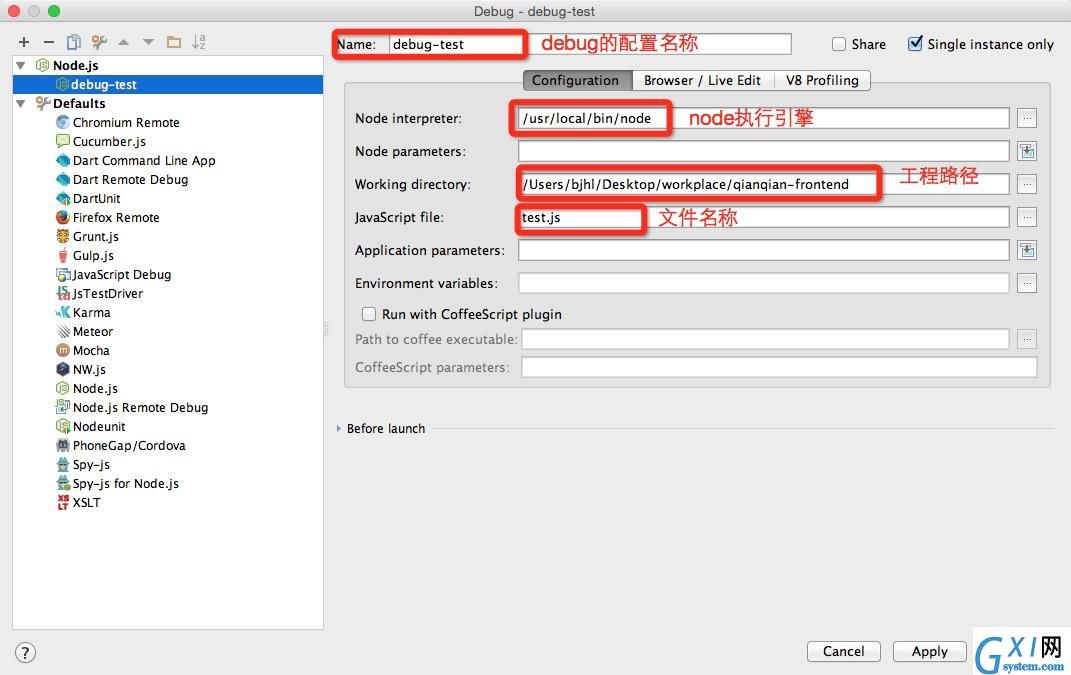Switch to Configuration tab
Screen dimensions: 1071x675
[x=575, y=80]
